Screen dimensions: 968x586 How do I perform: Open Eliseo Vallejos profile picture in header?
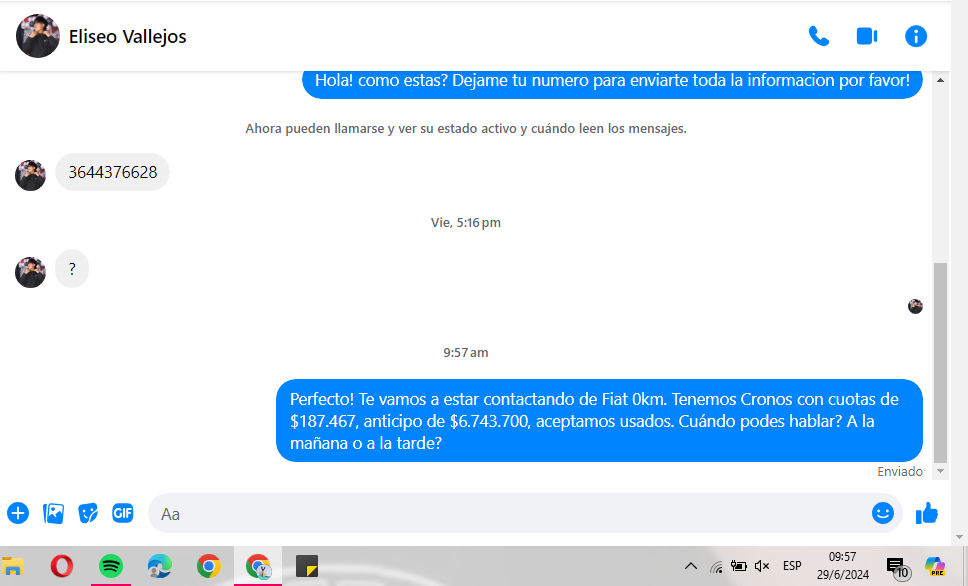pos(38,36)
